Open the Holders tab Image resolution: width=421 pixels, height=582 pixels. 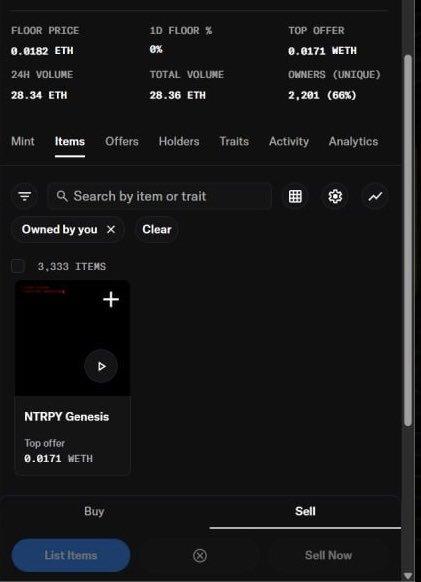tap(179, 141)
